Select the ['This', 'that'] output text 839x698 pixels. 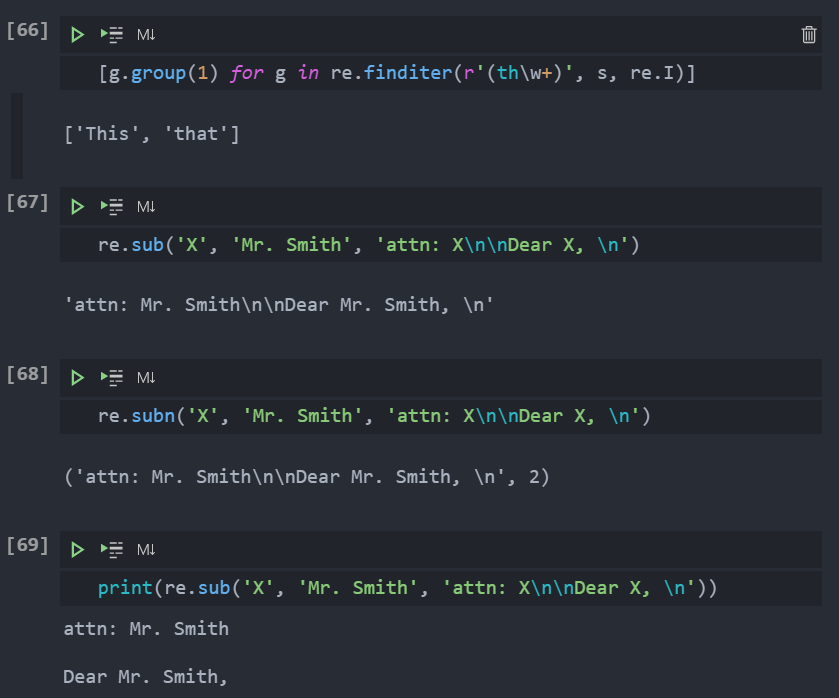point(151,134)
